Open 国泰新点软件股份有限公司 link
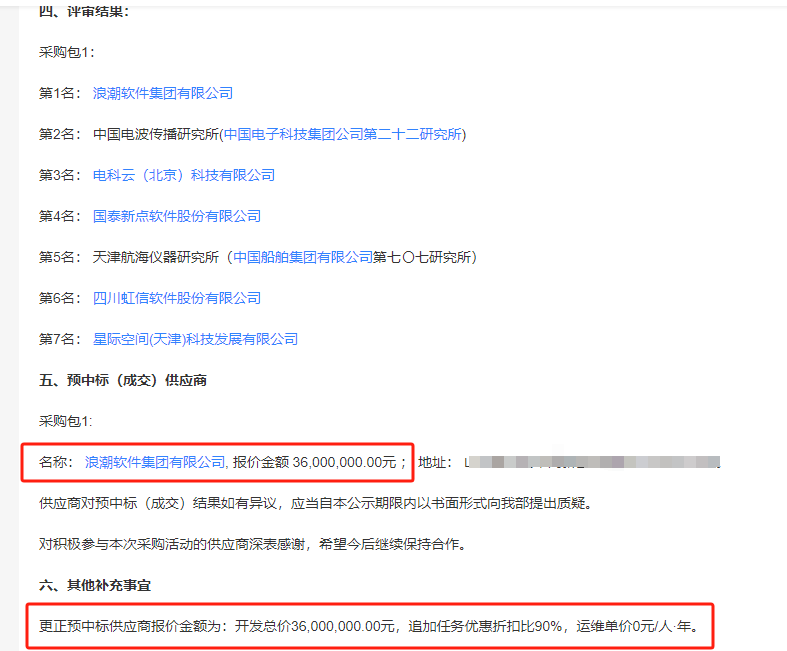This screenshot has width=787, height=651. [x=177, y=216]
